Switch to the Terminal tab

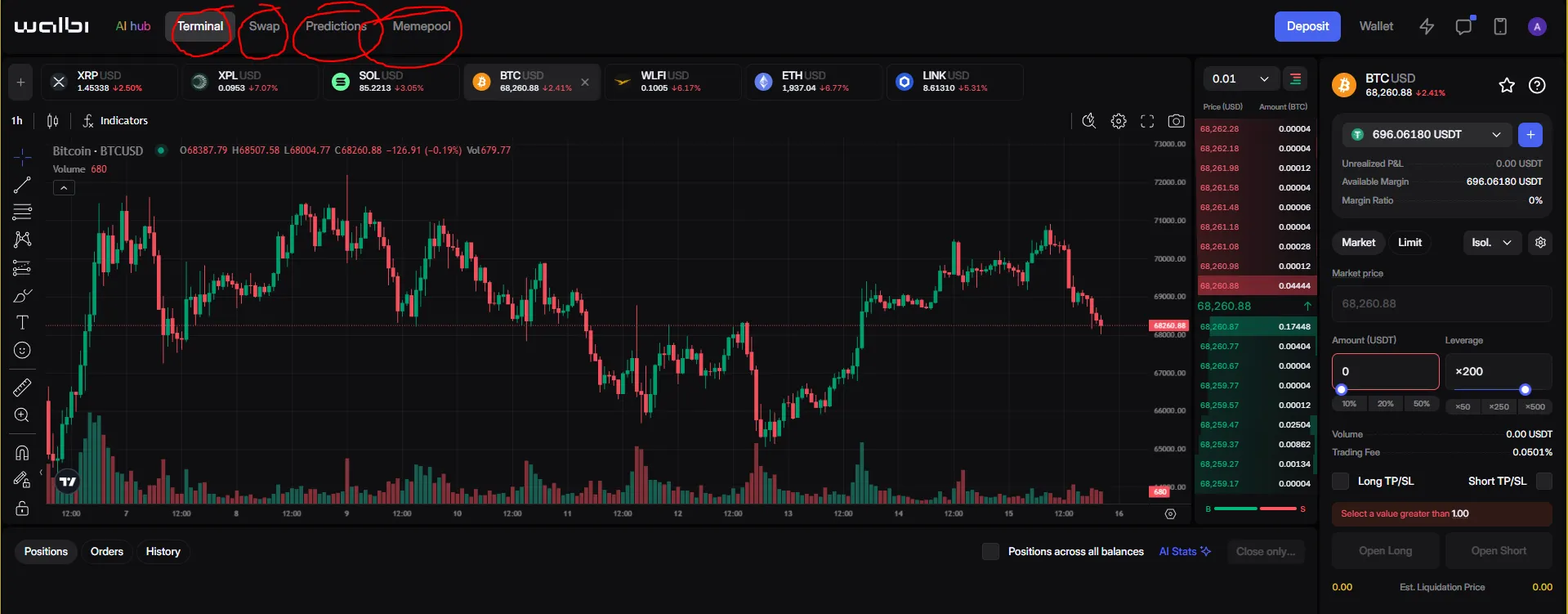200,26
